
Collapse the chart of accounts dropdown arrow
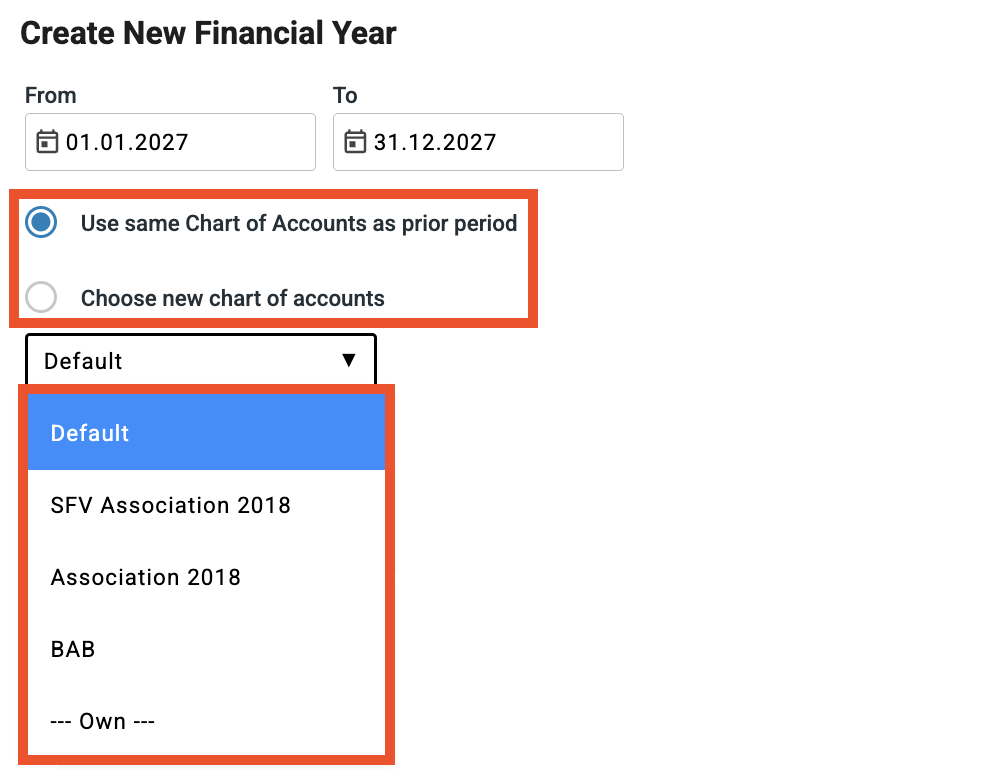pyautogui.click(x=349, y=360)
